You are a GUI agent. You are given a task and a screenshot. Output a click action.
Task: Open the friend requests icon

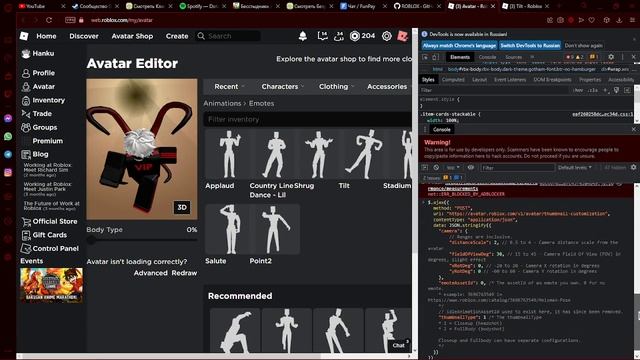tap(338, 36)
